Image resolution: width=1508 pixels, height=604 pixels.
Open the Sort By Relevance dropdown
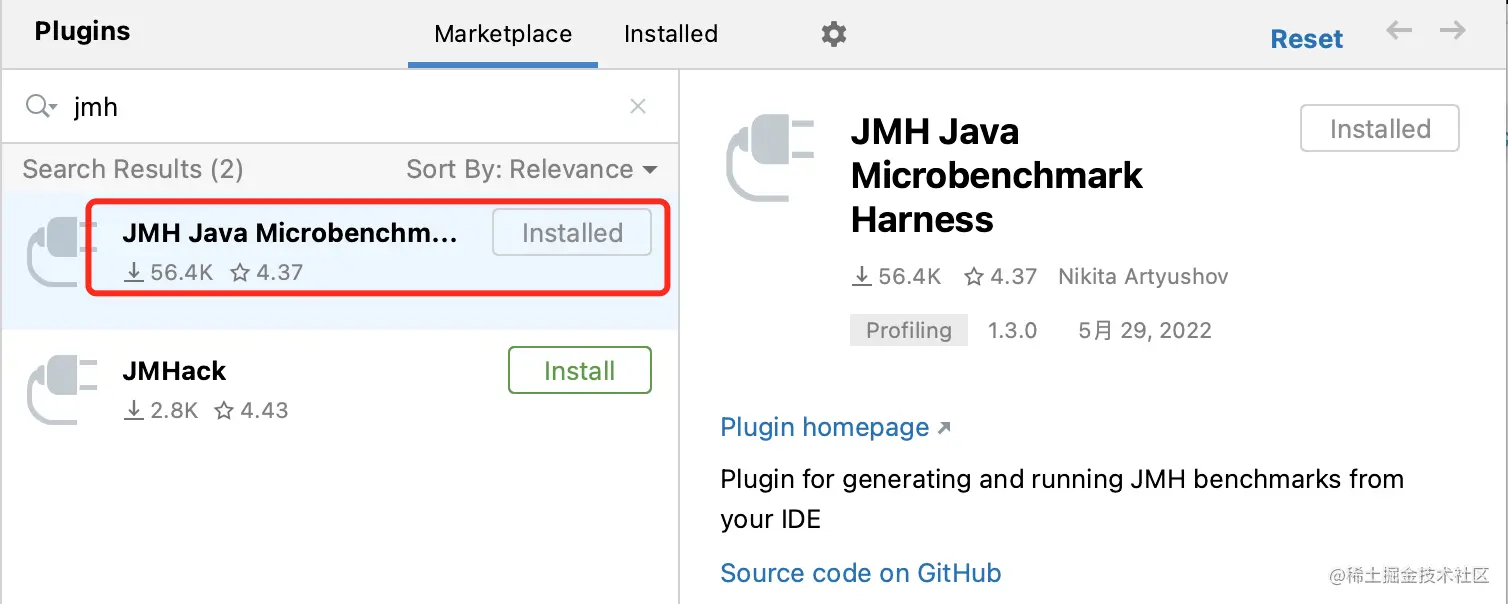(x=531, y=170)
